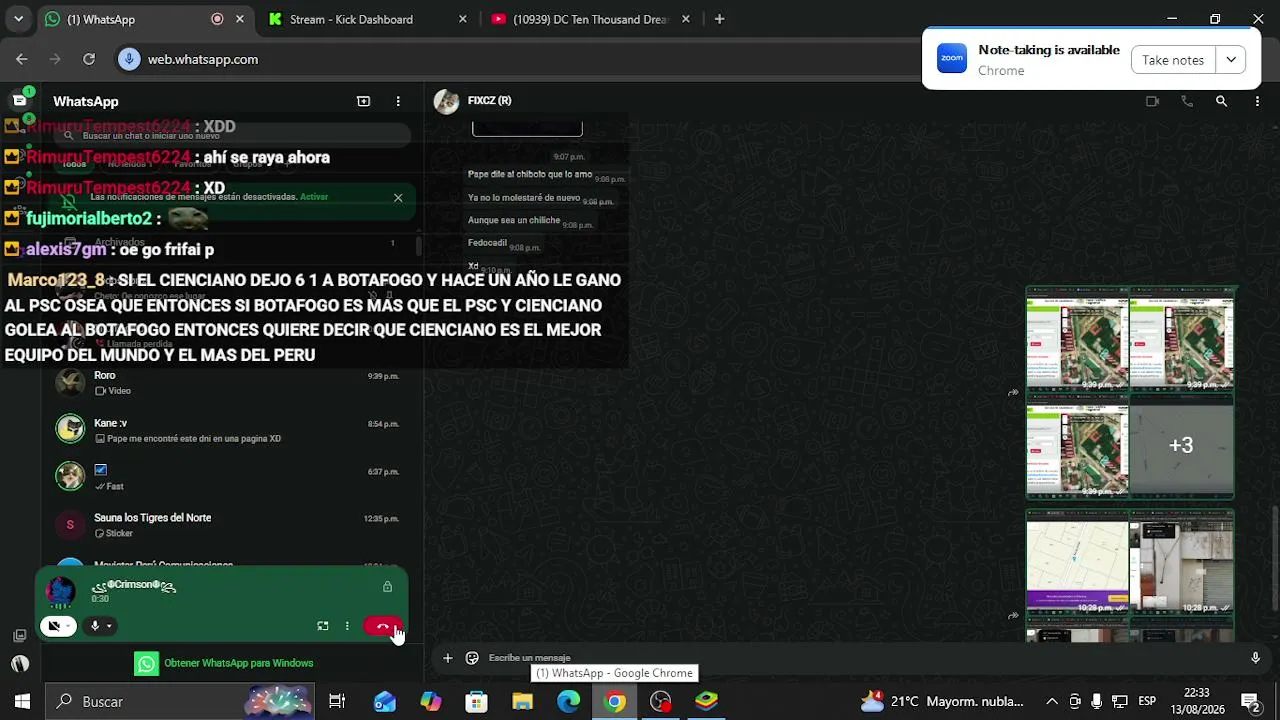Open Microsoft Edge from the taskbar
This screenshot has height=720, width=1280.
(569, 702)
